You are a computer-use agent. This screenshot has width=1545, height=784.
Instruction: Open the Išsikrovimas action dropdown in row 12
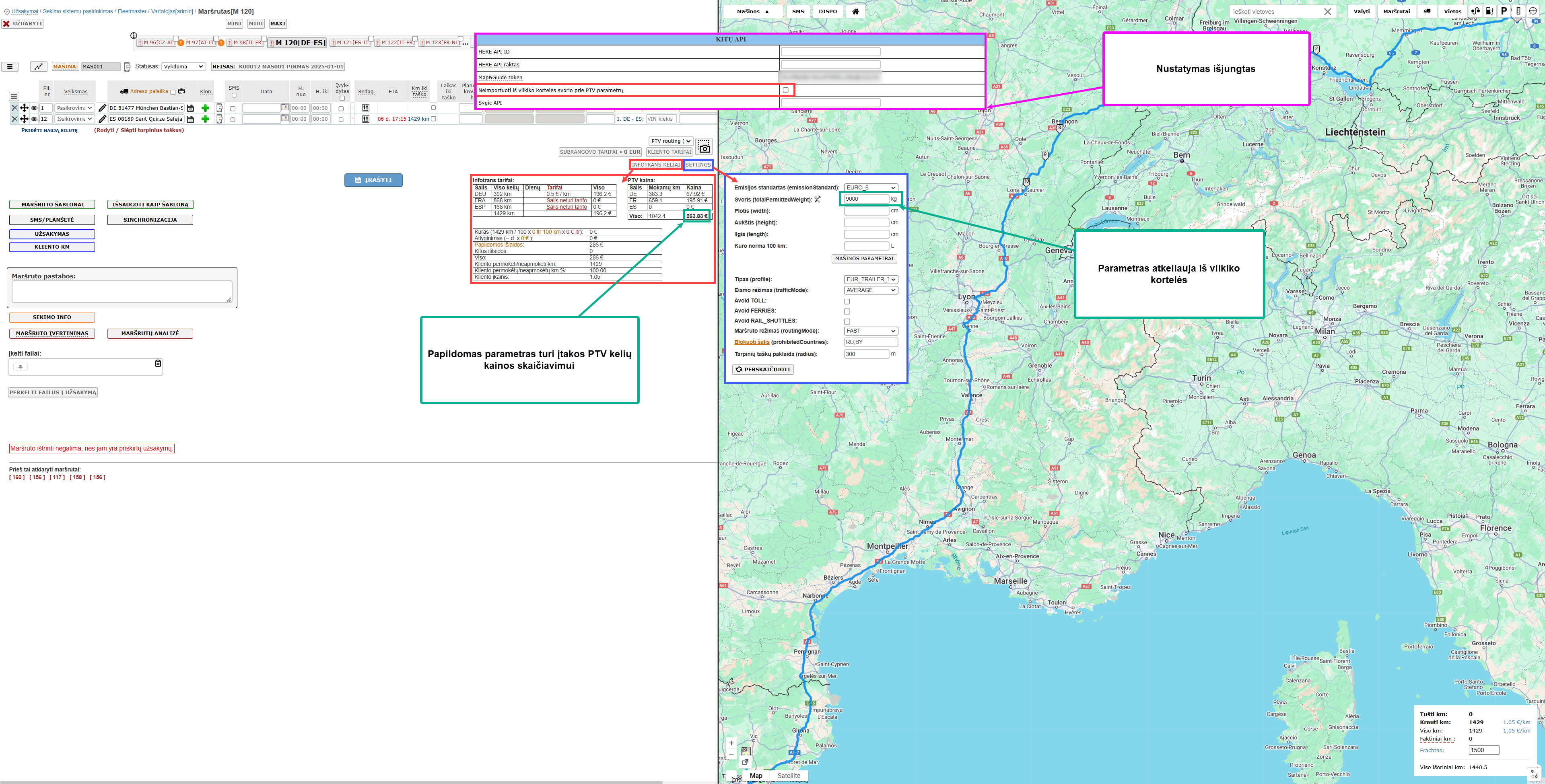[74, 119]
